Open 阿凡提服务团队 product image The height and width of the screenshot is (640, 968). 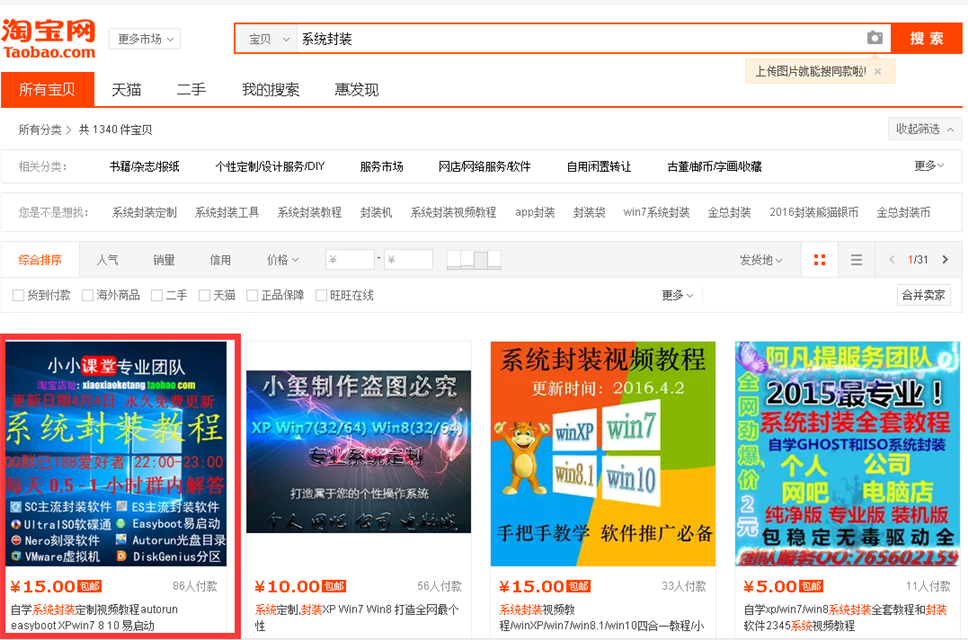(848, 454)
